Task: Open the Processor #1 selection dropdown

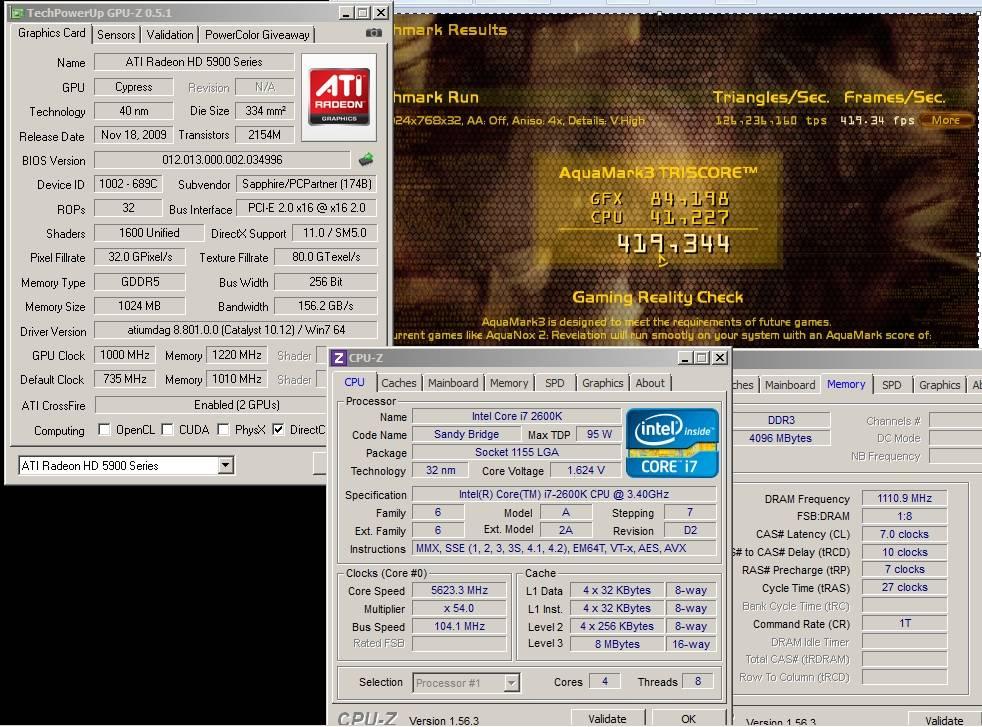Action: 512,683
